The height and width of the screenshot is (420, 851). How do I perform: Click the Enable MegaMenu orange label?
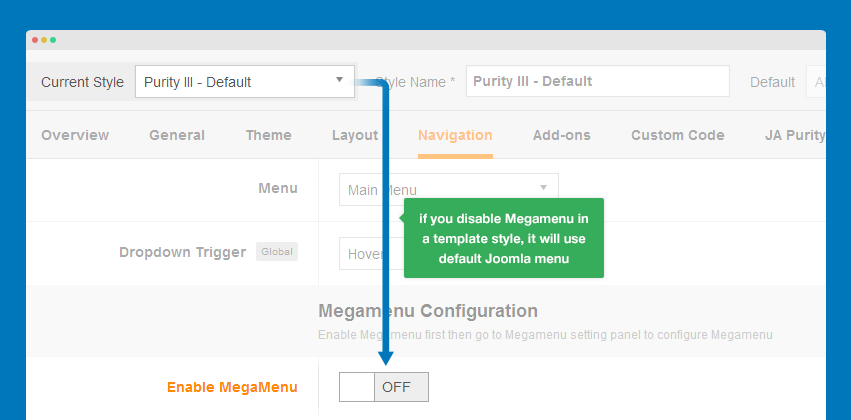(232, 387)
